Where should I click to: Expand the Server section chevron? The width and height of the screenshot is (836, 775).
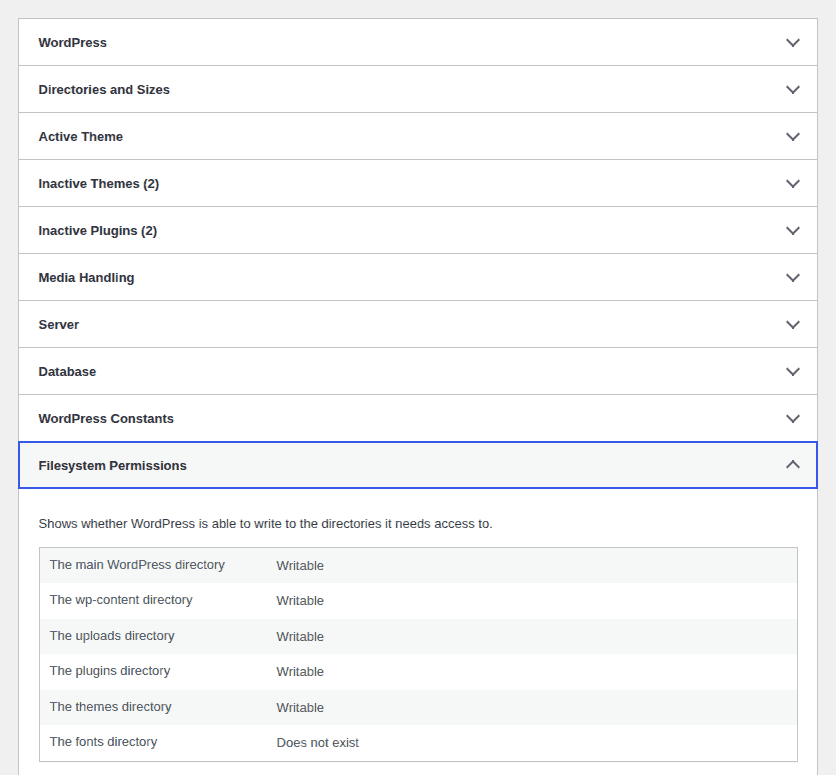pyautogui.click(x=793, y=325)
